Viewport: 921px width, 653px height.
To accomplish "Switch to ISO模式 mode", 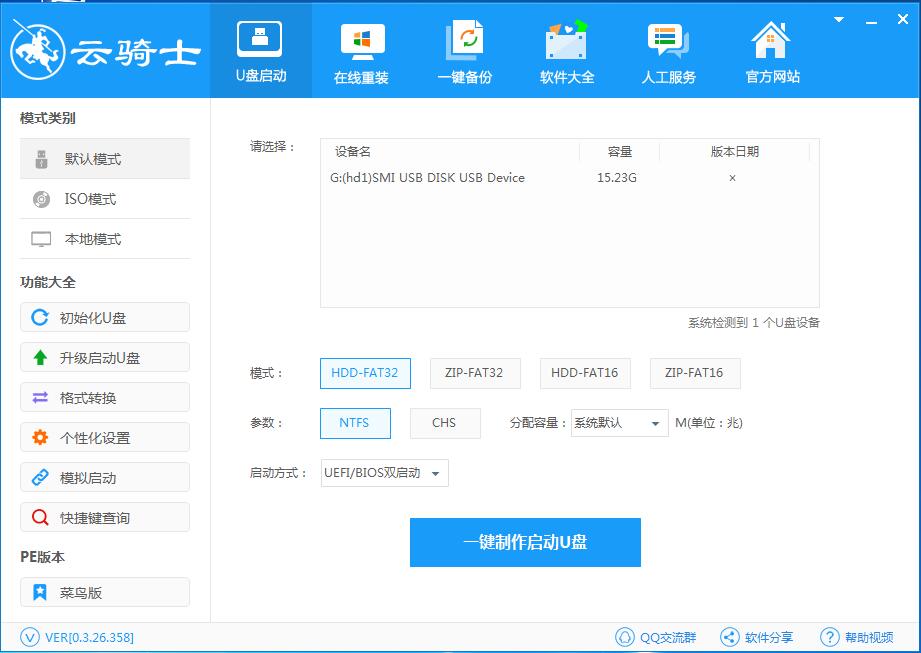I will click(x=104, y=199).
